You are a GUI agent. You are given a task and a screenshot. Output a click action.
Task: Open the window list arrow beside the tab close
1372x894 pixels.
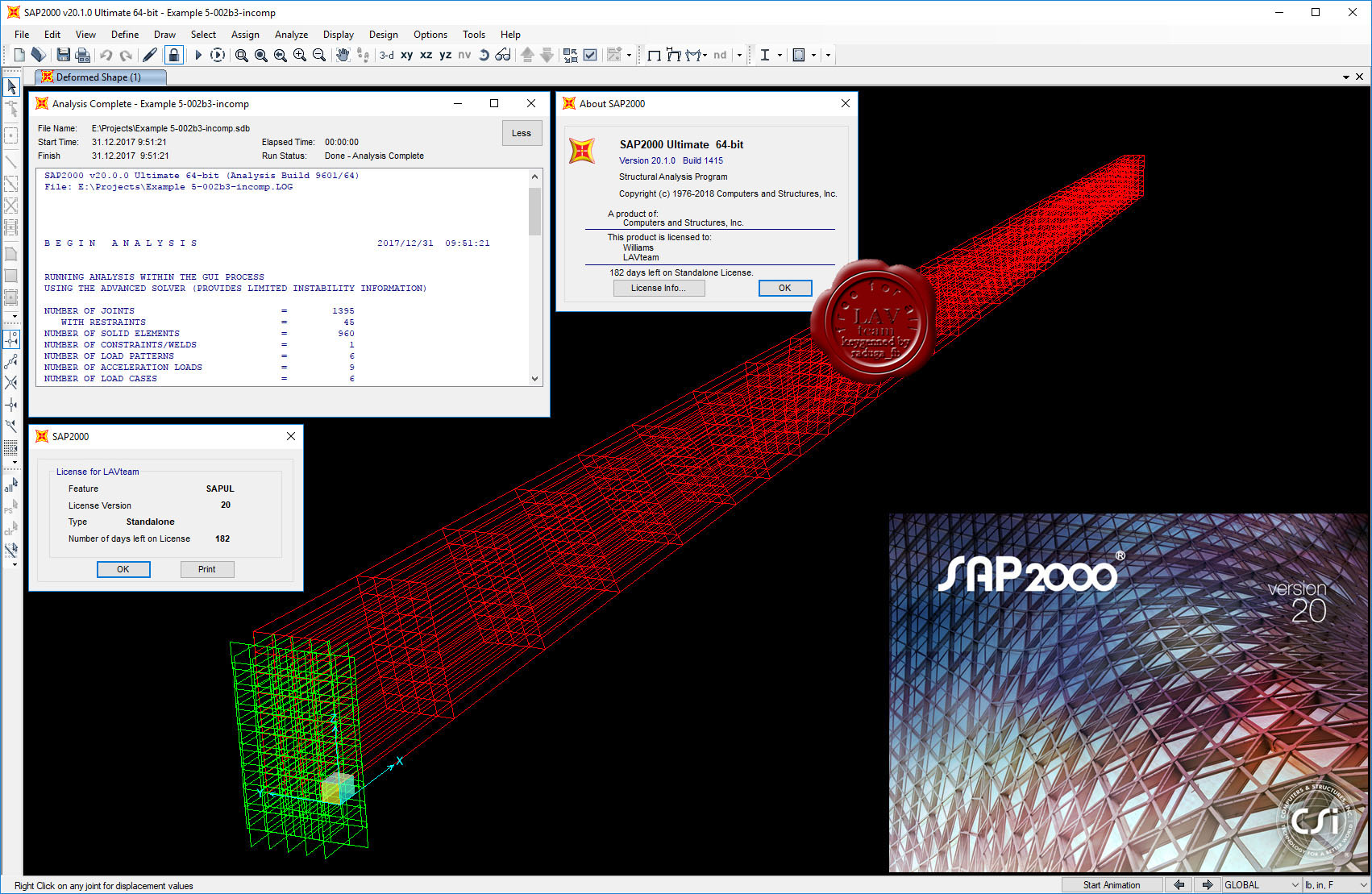[x=1346, y=77]
